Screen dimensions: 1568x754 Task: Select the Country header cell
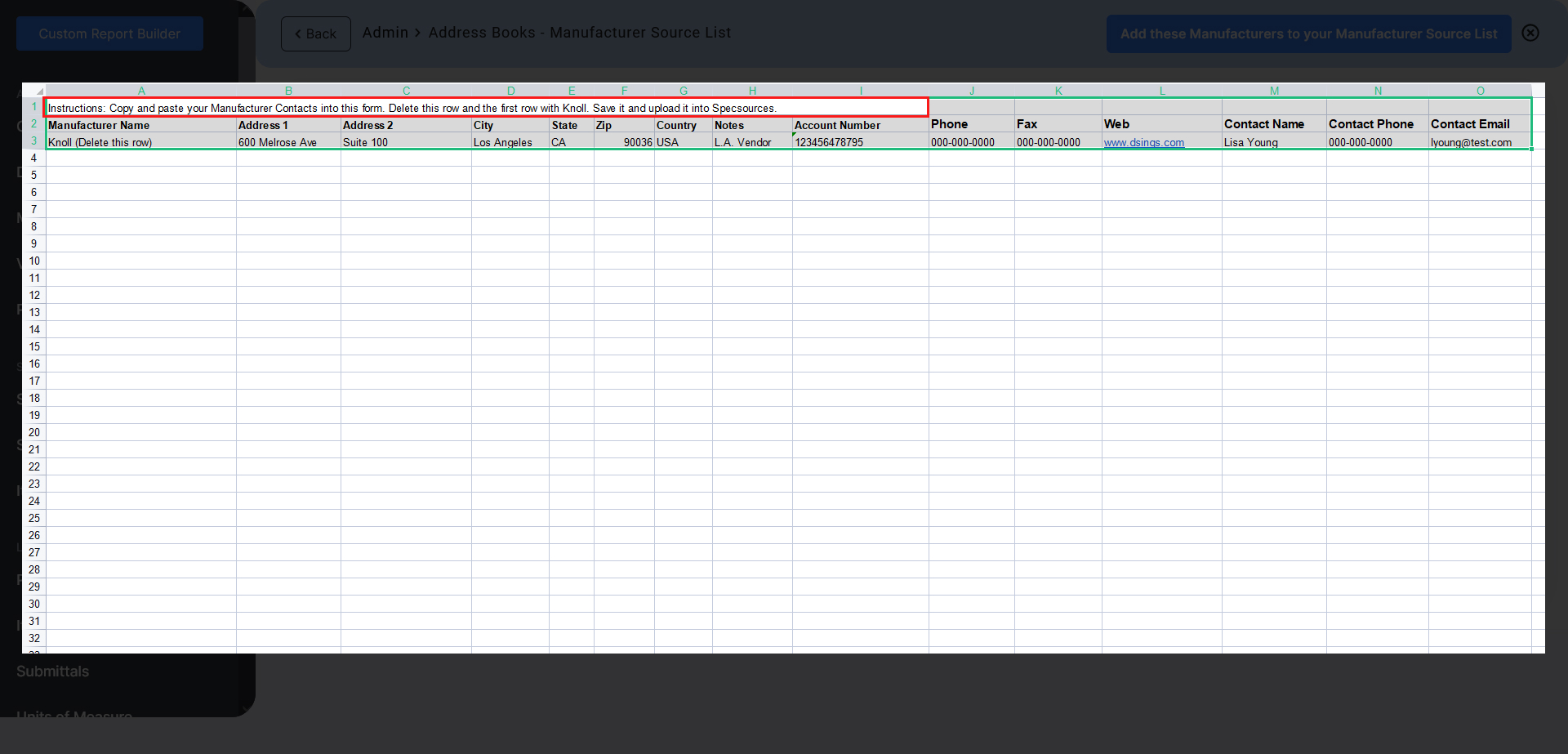pos(684,125)
